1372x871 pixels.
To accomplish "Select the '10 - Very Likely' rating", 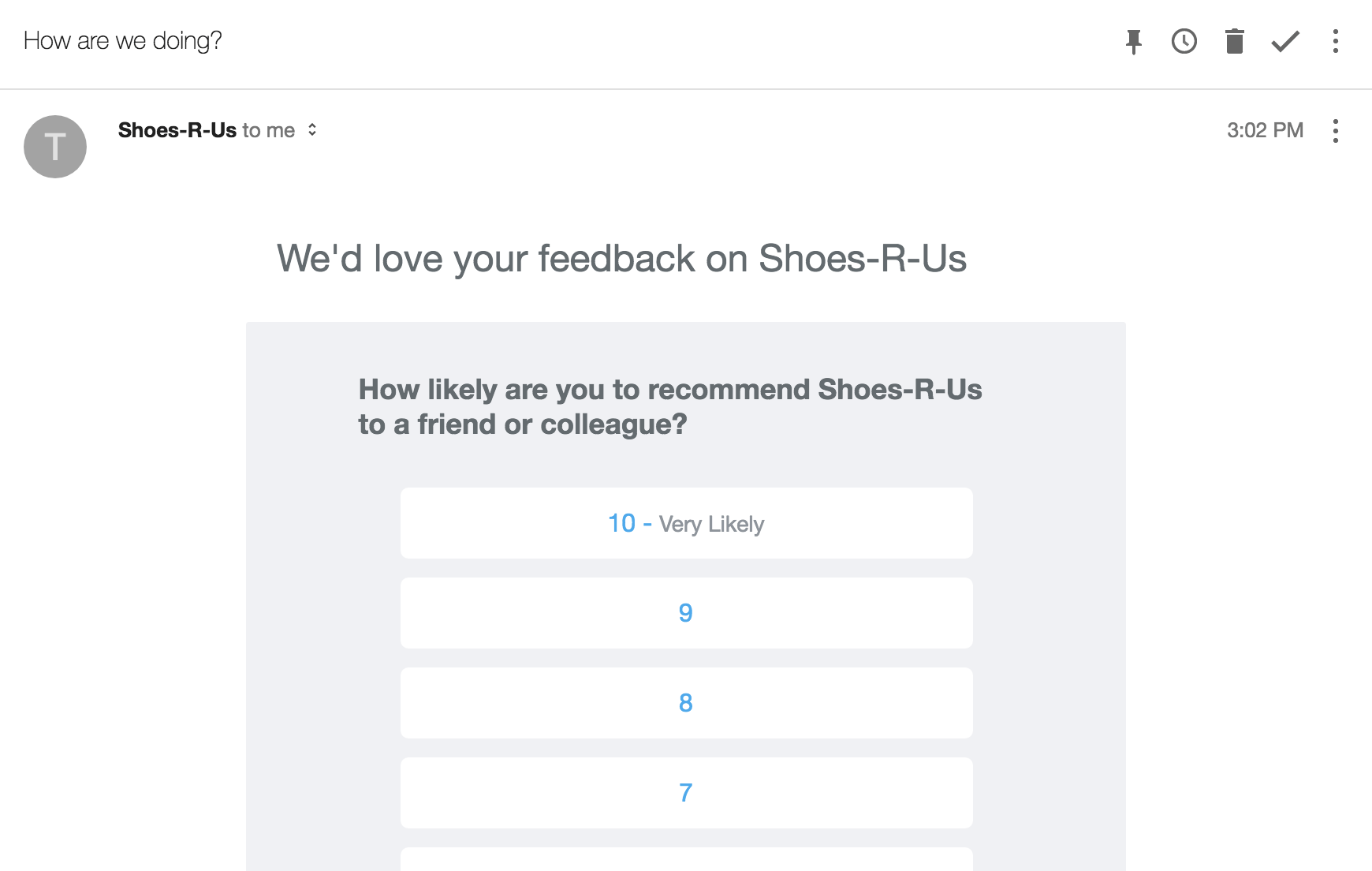I will [686, 522].
